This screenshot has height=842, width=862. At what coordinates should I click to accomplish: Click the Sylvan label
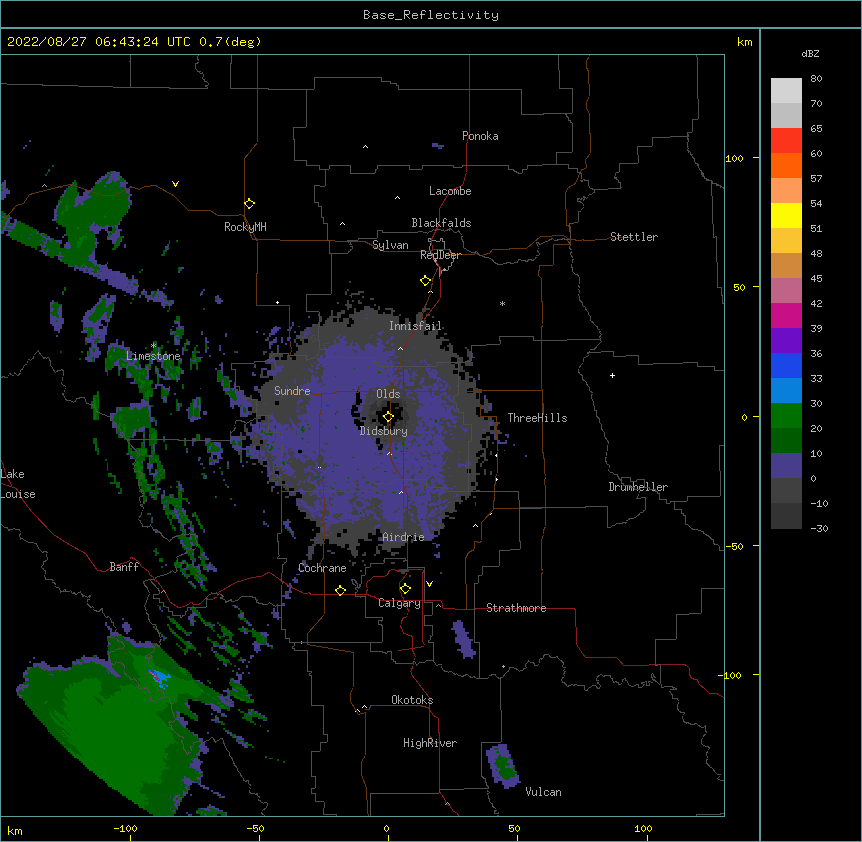[390, 245]
